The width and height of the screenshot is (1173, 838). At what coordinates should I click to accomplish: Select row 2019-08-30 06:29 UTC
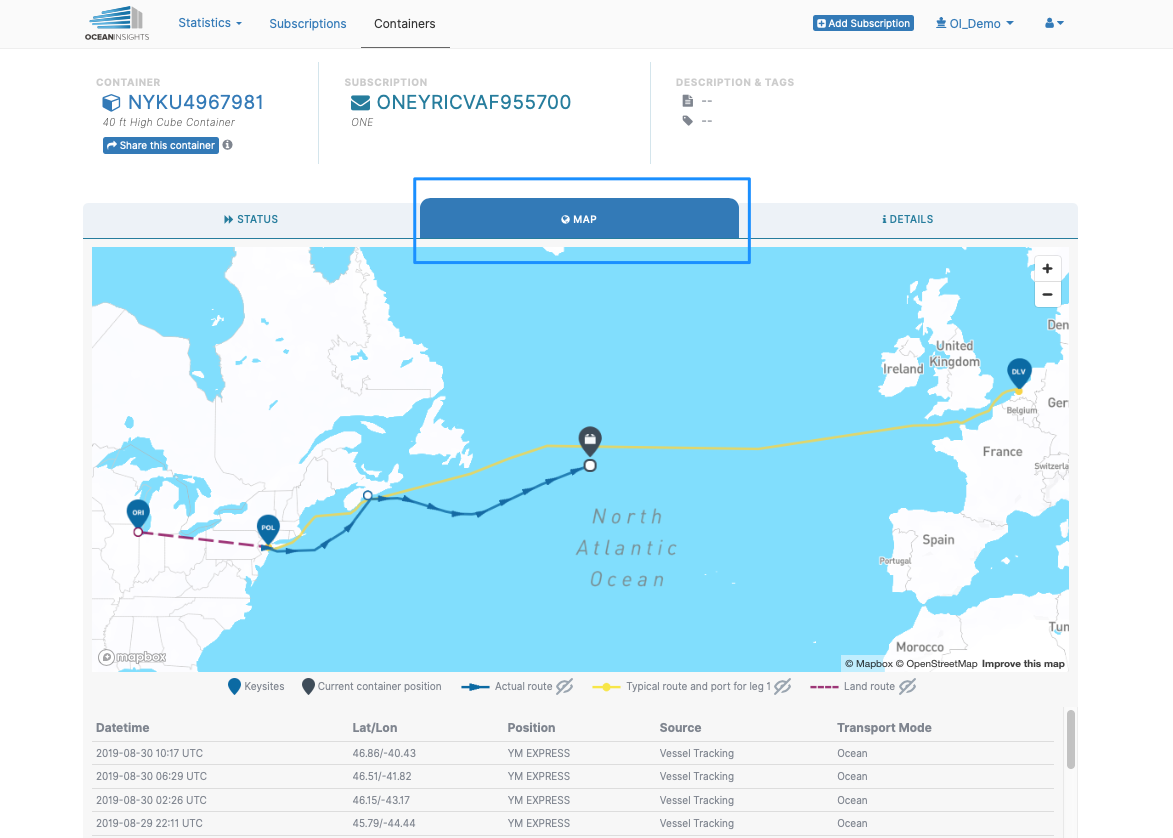point(573,777)
